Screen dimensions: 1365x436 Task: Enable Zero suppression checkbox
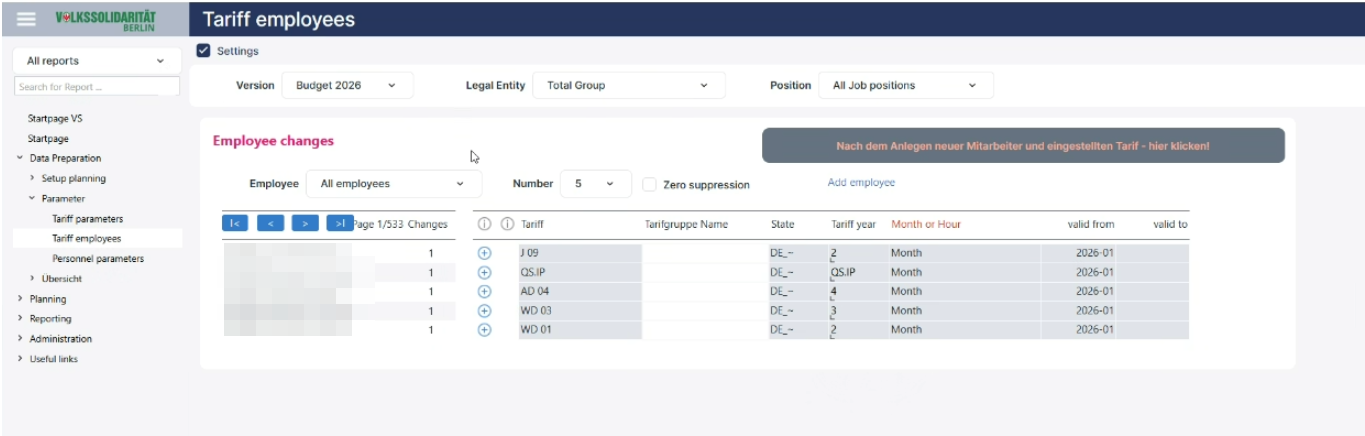tap(649, 184)
